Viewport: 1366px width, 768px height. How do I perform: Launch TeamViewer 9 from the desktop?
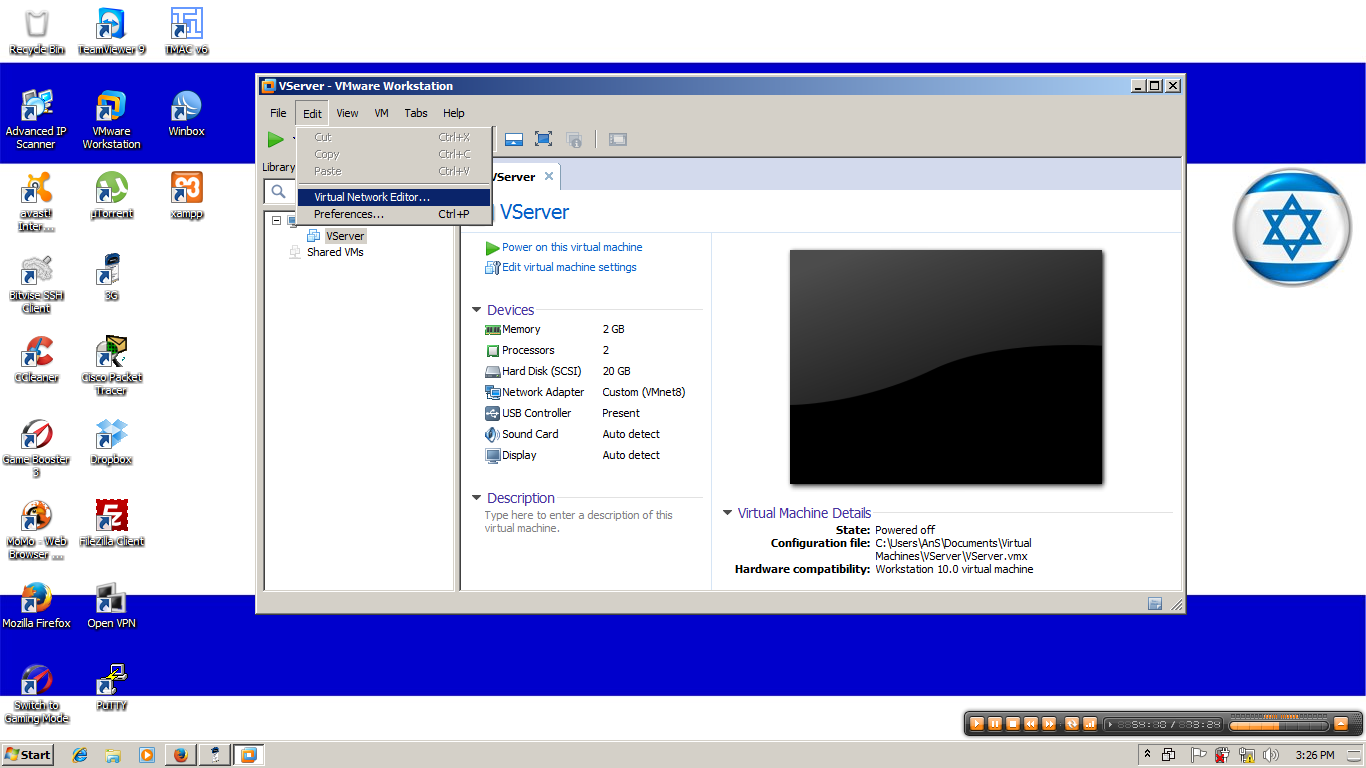pyautogui.click(x=112, y=31)
